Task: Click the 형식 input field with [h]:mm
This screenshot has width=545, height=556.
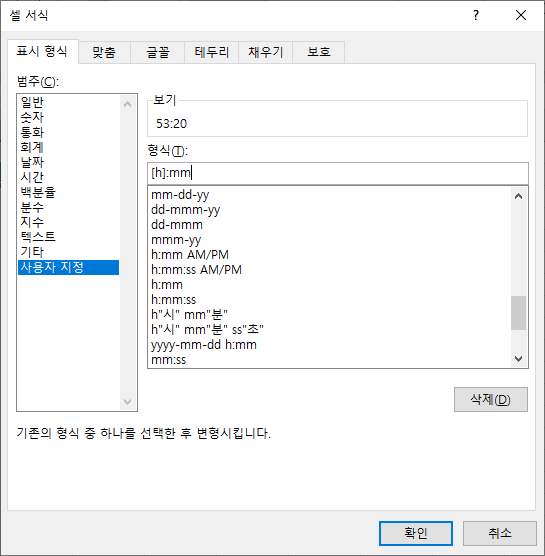Action: tap(338, 173)
